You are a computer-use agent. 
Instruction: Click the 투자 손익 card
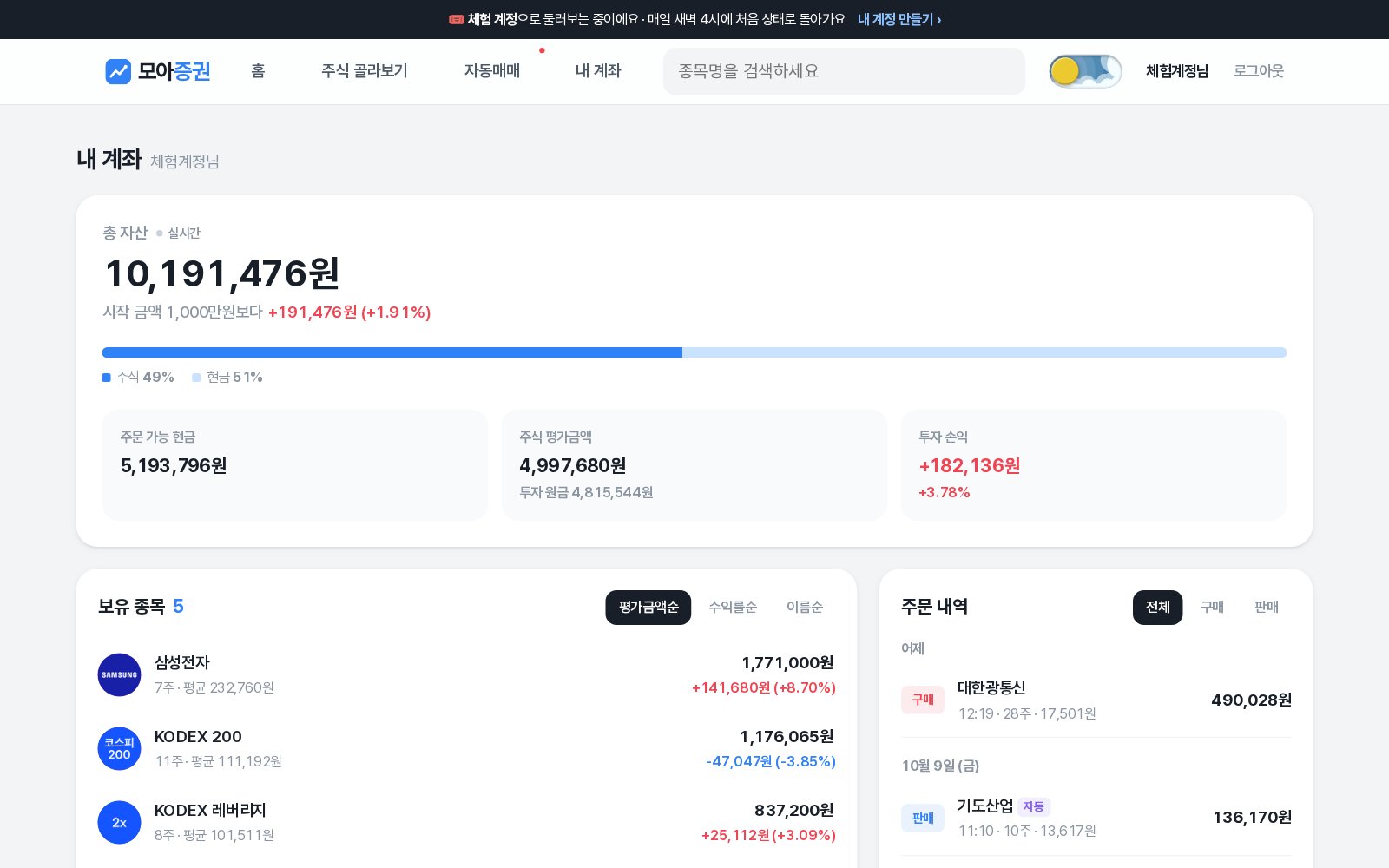click(1094, 465)
